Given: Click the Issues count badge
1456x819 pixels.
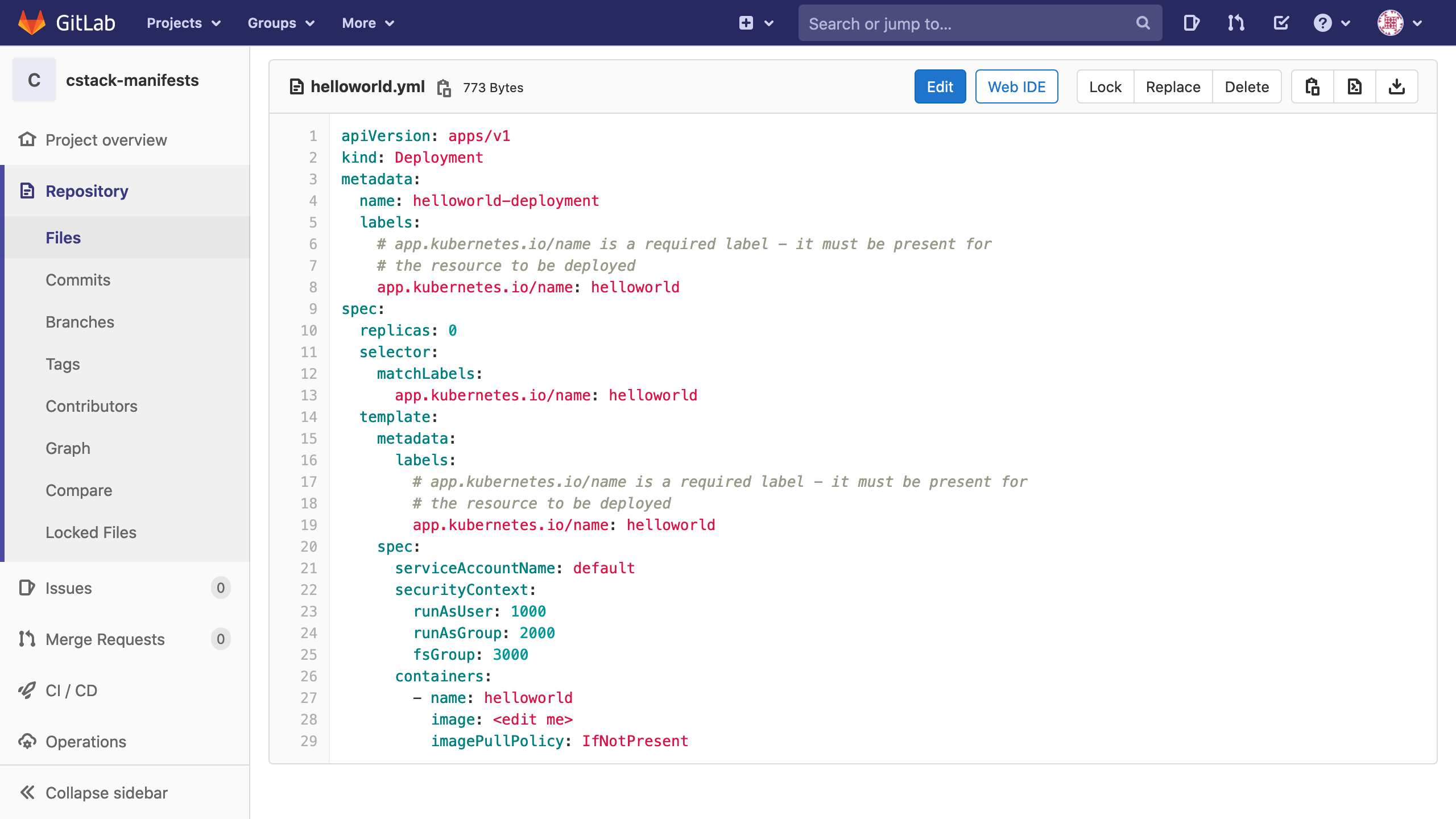Looking at the screenshot, I should [x=221, y=588].
